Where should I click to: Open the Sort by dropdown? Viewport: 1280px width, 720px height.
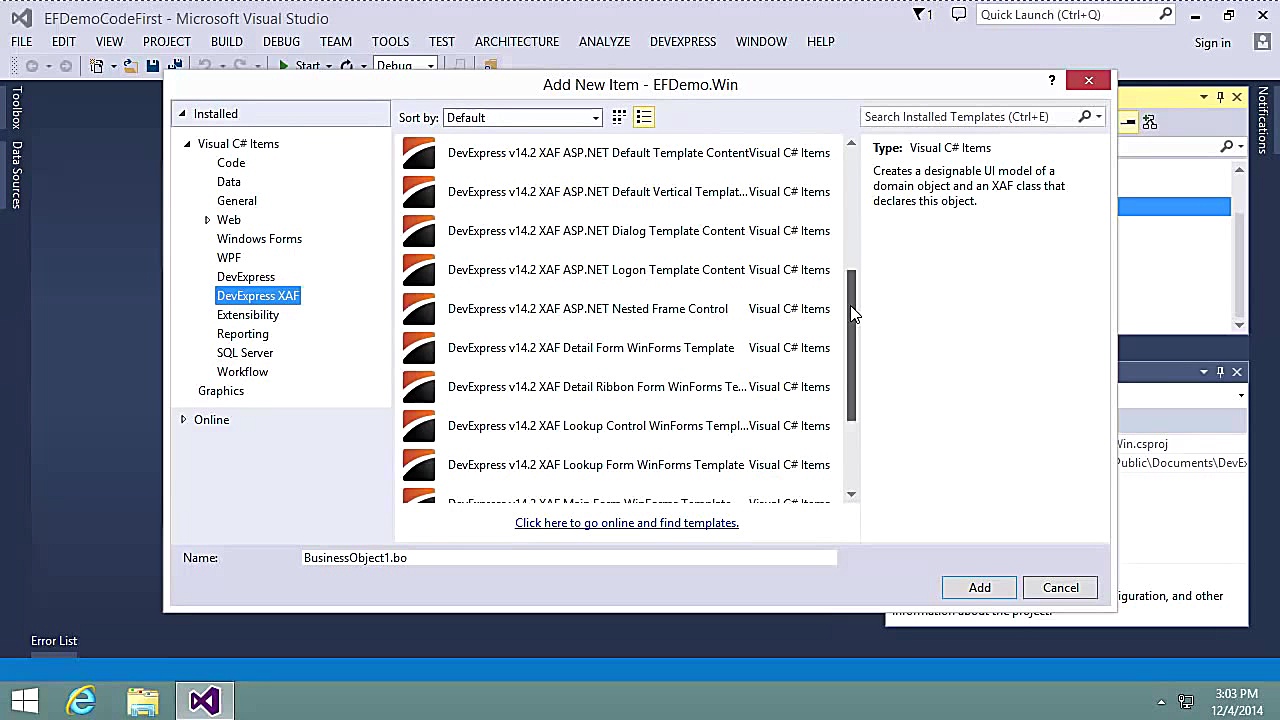click(595, 117)
